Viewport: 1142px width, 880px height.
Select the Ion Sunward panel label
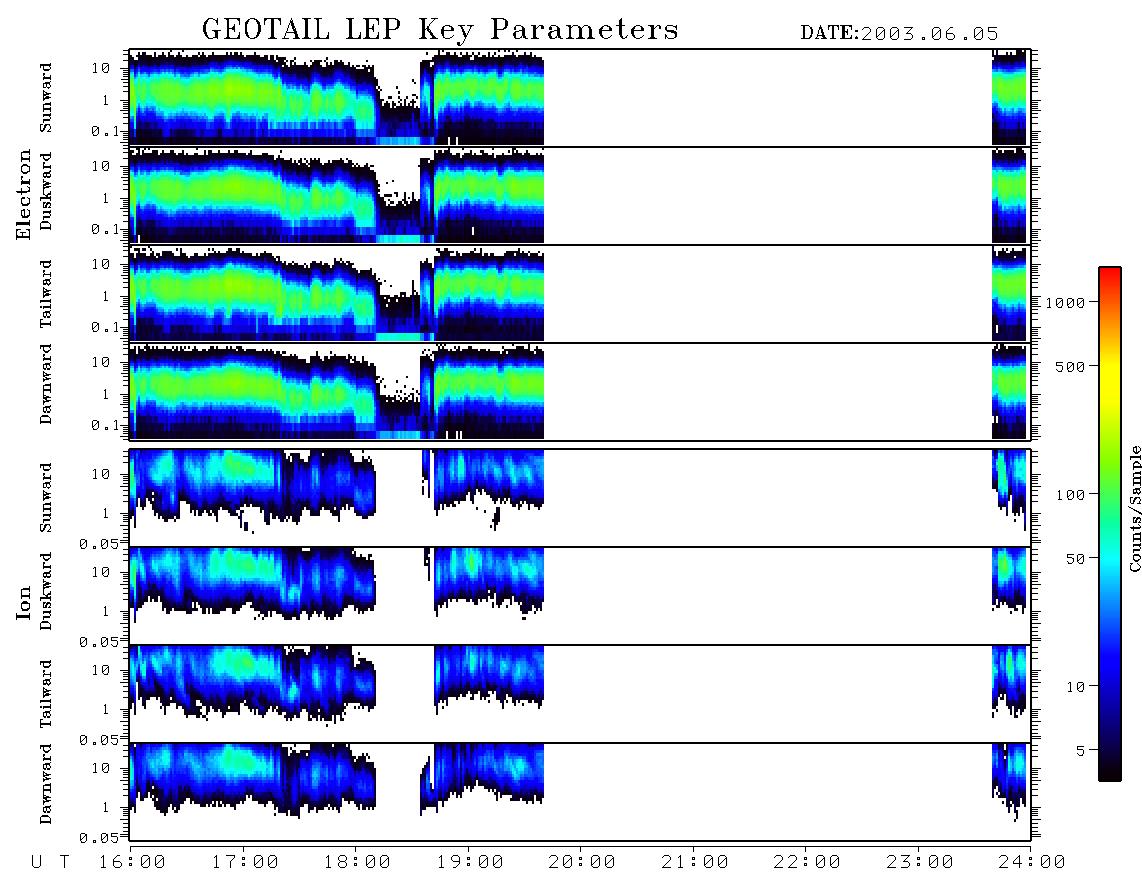click(x=46, y=498)
